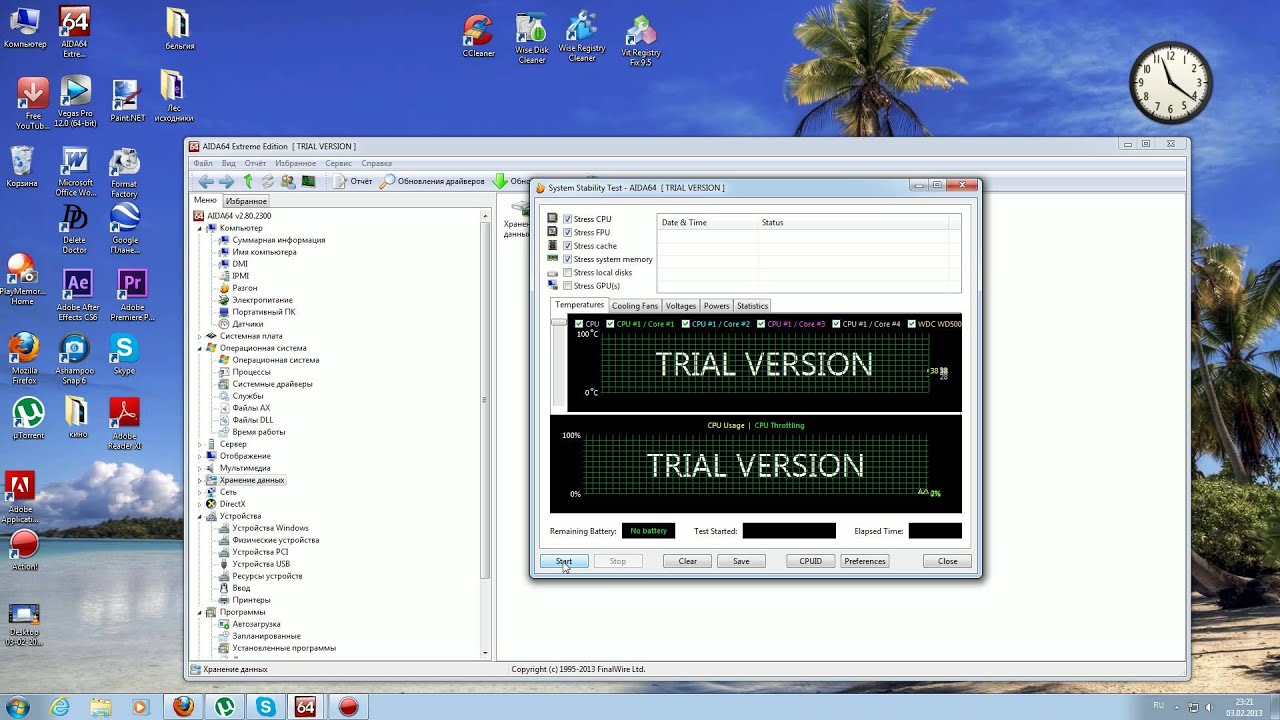Click the green monitor graph toolbar icon
This screenshot has width=1280, height=720.
coord(309,181)
